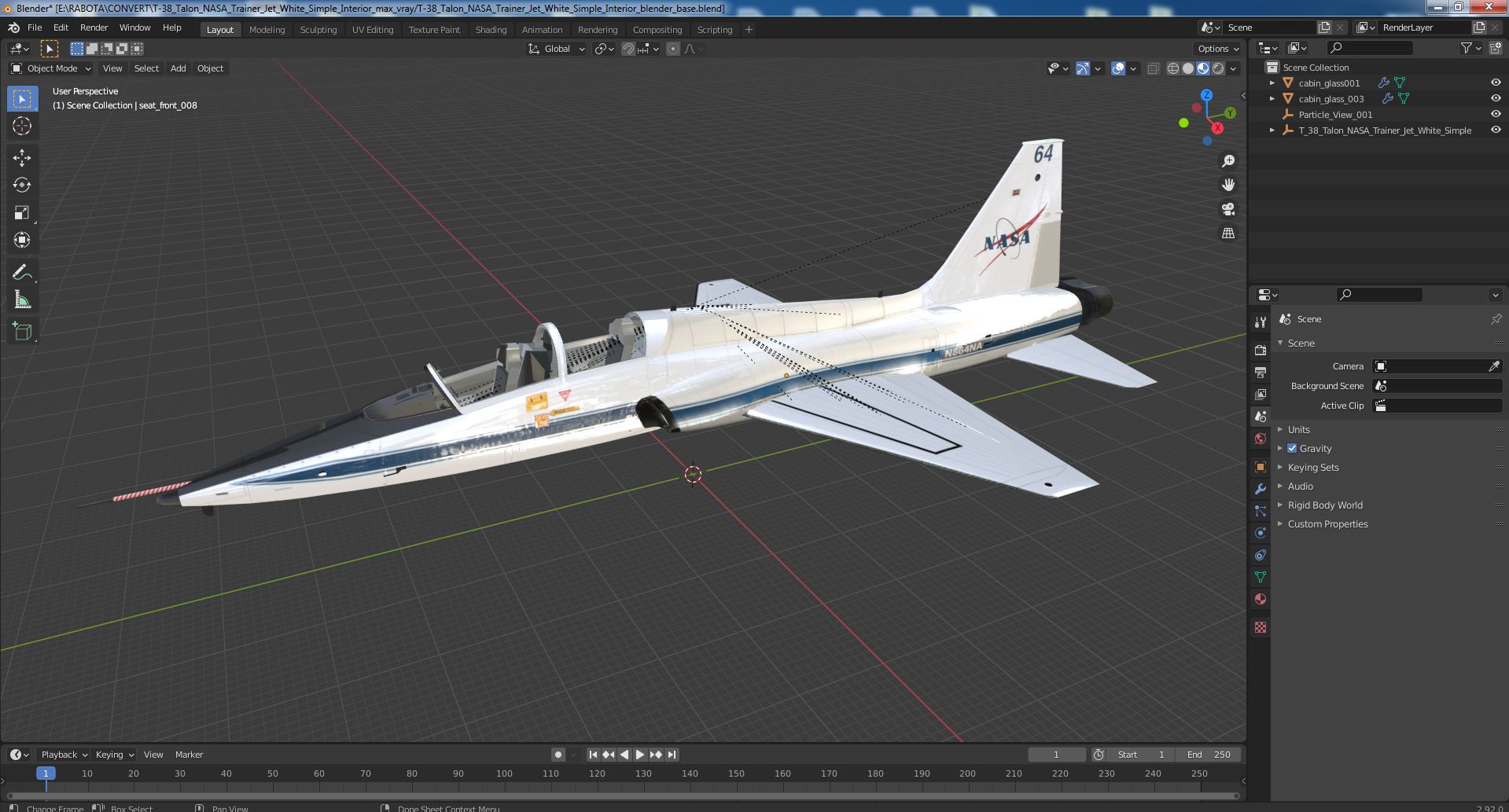Select the Select Box tool
The width and height of the screenshot is (1509, 812).
(x=22, y=98)
